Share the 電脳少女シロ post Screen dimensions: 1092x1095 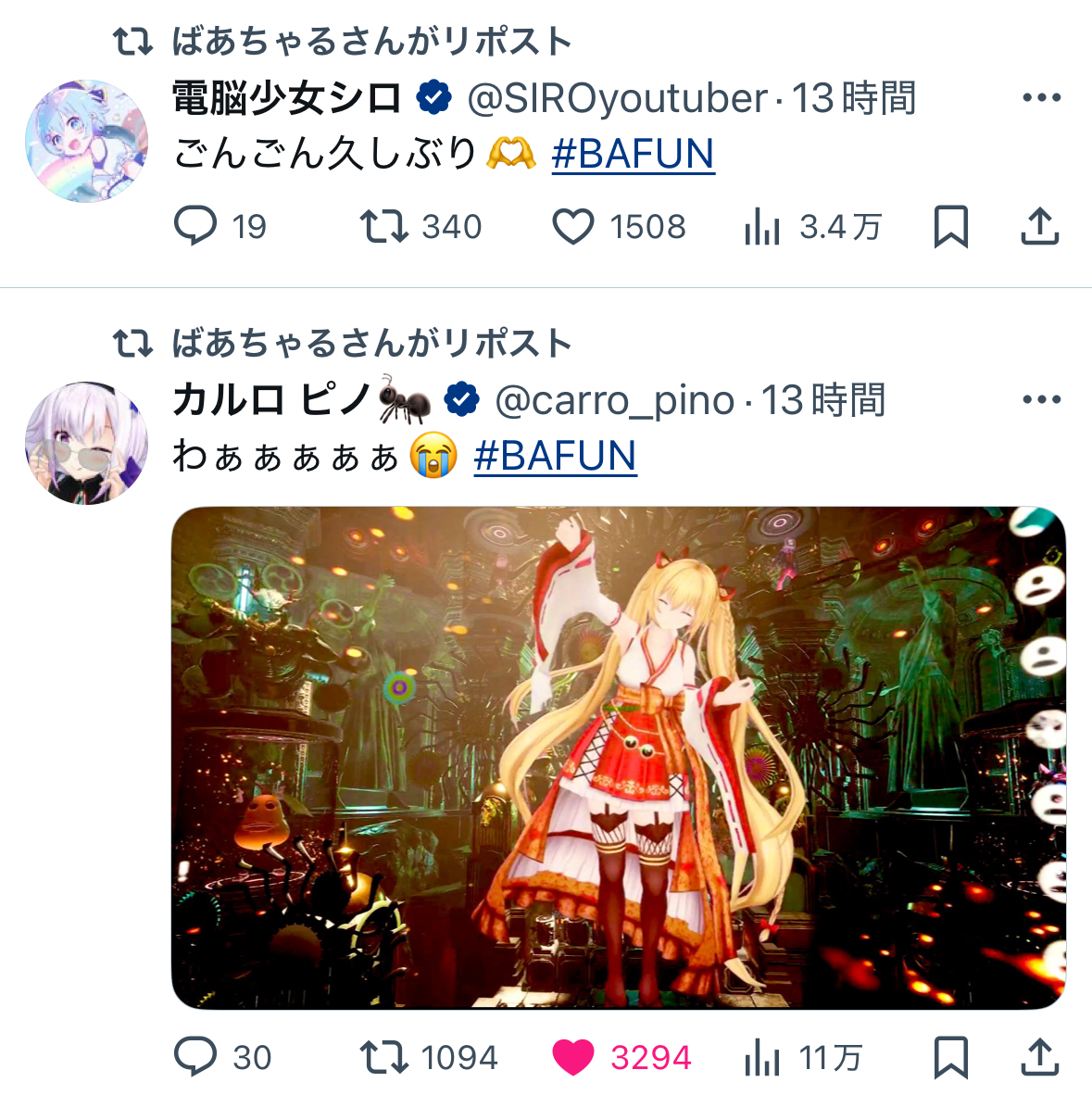(x=1040, y=226)
